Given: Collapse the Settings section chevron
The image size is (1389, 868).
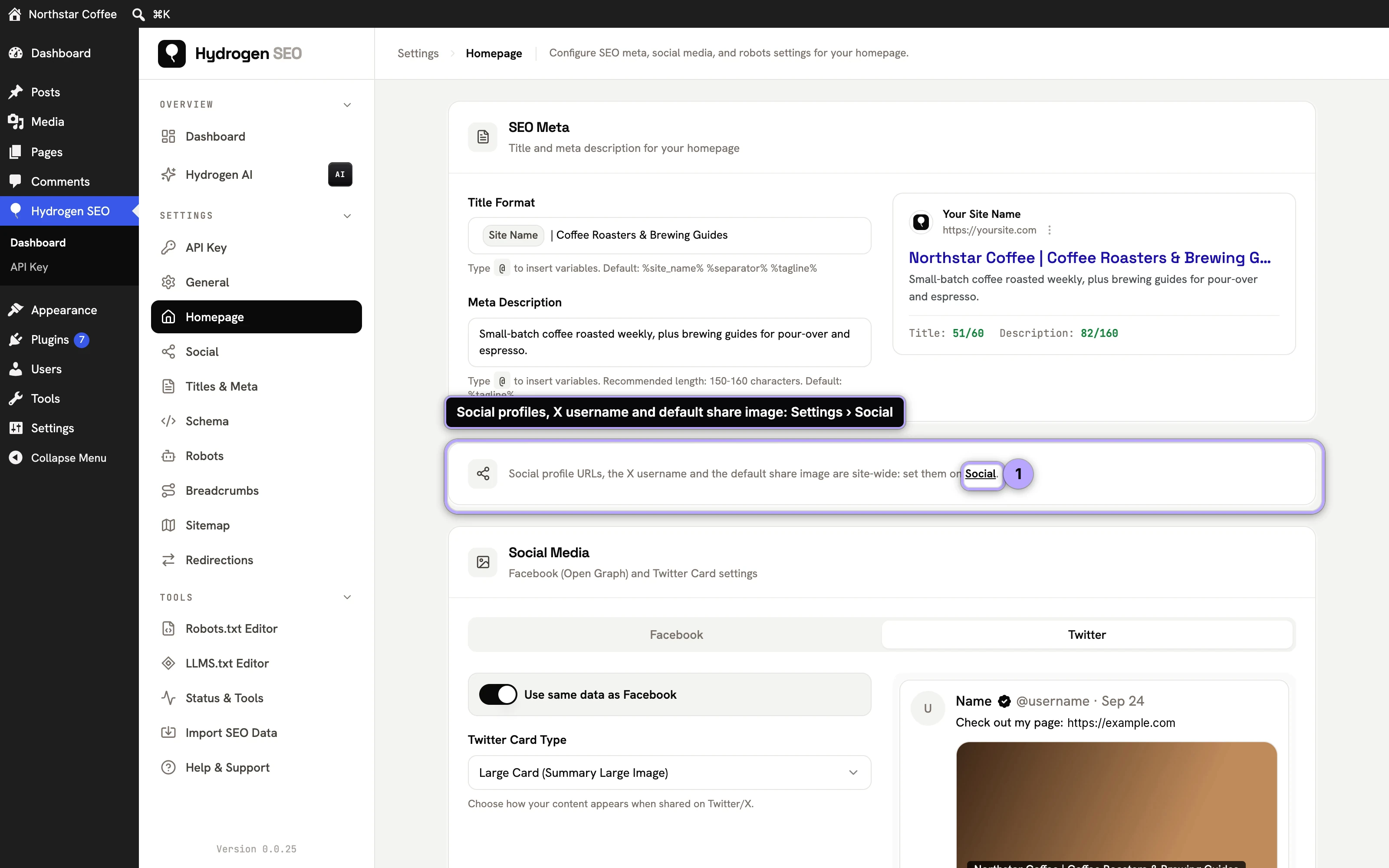Looking at the screenshot, I should 347,216.
